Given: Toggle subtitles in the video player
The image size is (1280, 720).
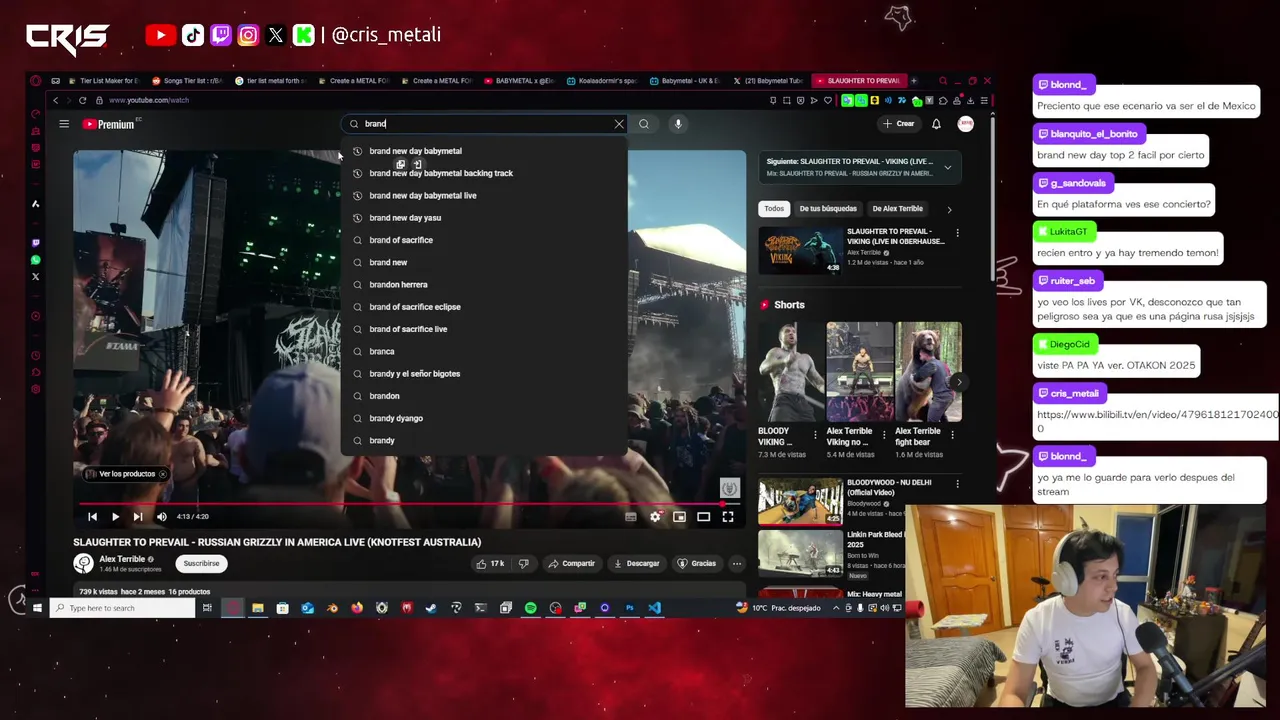Looking at the screenshot, I should 631,517.
